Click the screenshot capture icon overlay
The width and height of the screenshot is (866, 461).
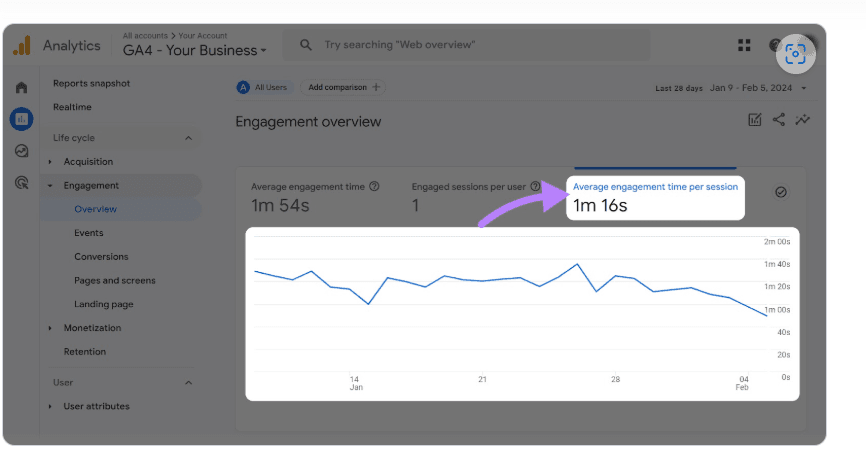click(795, 54)
